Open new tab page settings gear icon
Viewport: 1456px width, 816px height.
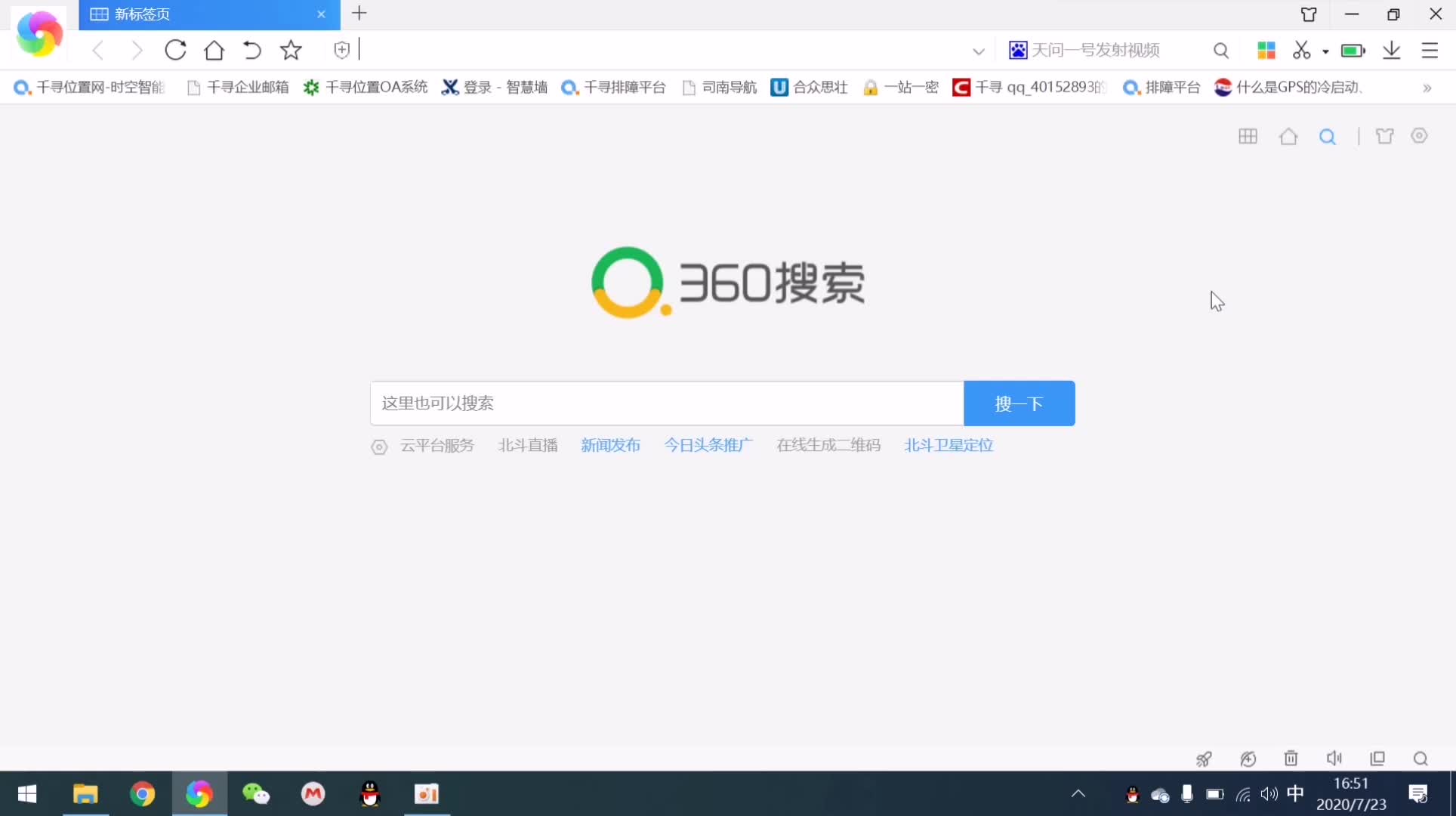click(1420, 136)
